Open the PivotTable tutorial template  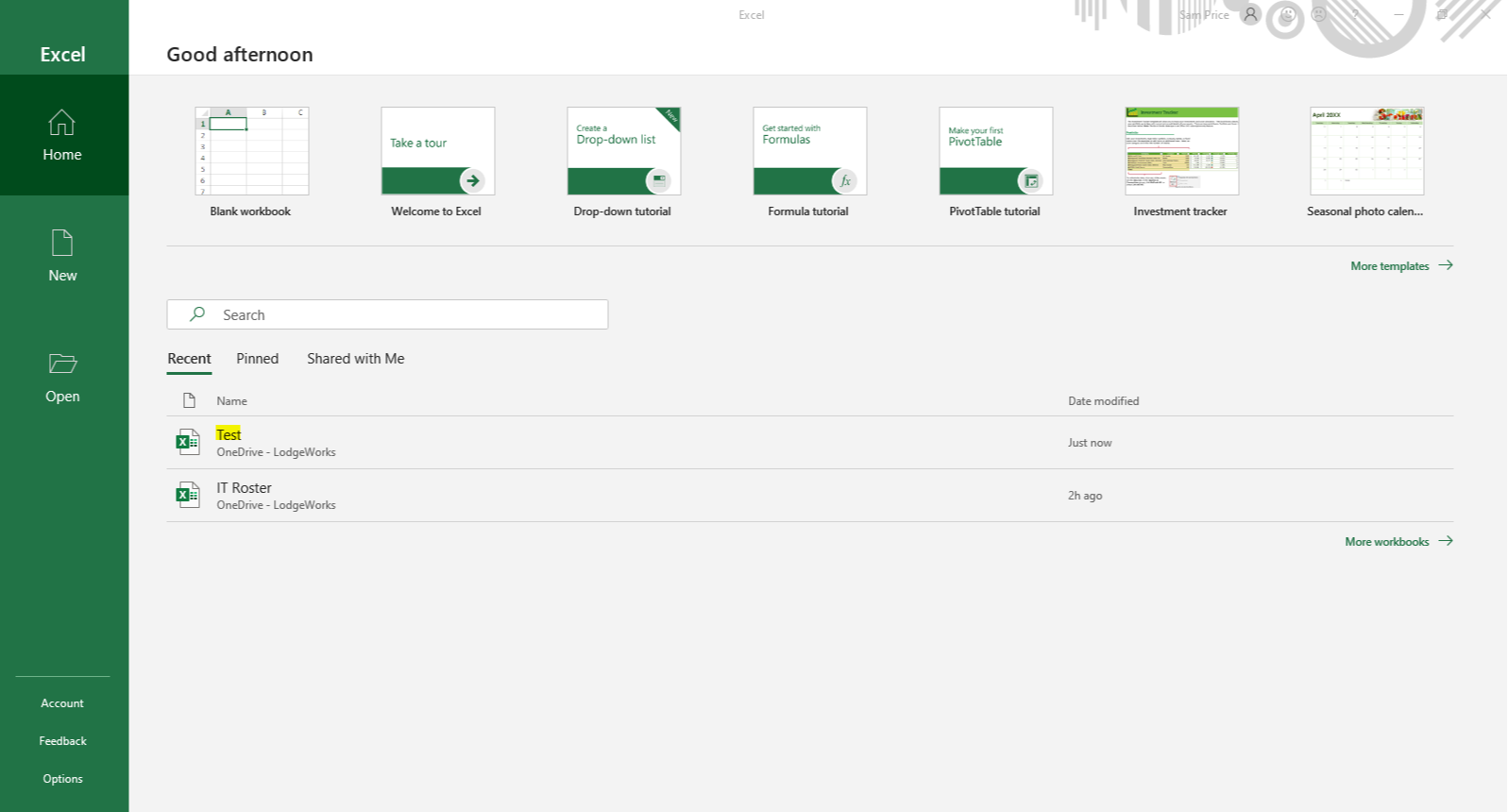click(995, 162)
